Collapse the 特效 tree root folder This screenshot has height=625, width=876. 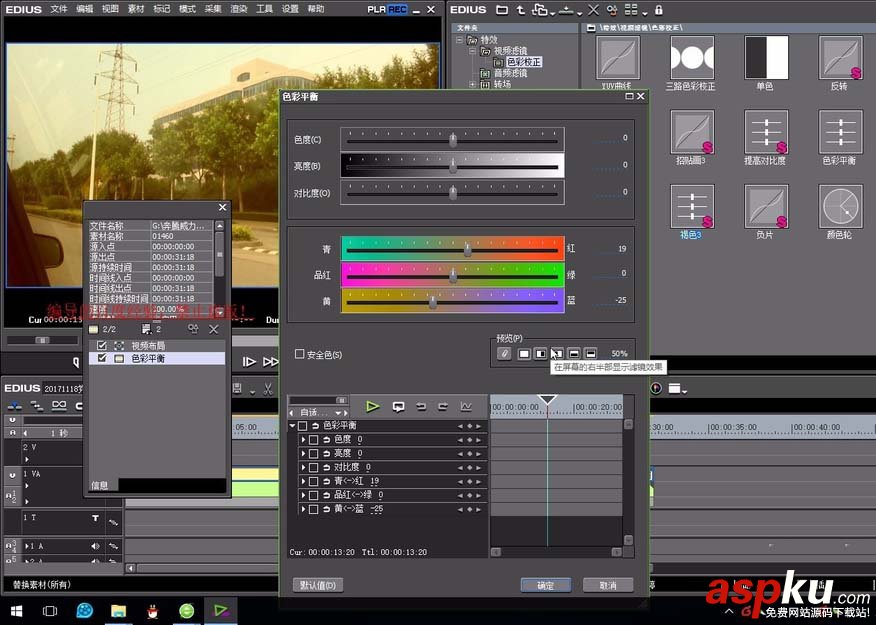pyautogui.click(x=459, y=40)
